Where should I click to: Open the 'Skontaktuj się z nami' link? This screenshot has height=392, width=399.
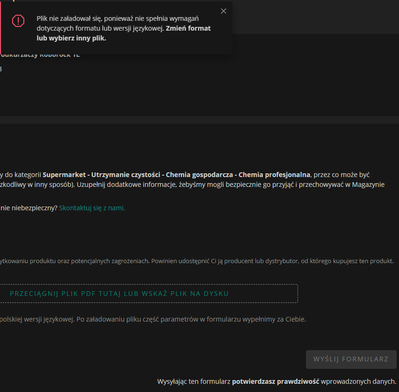pos(92,208)
